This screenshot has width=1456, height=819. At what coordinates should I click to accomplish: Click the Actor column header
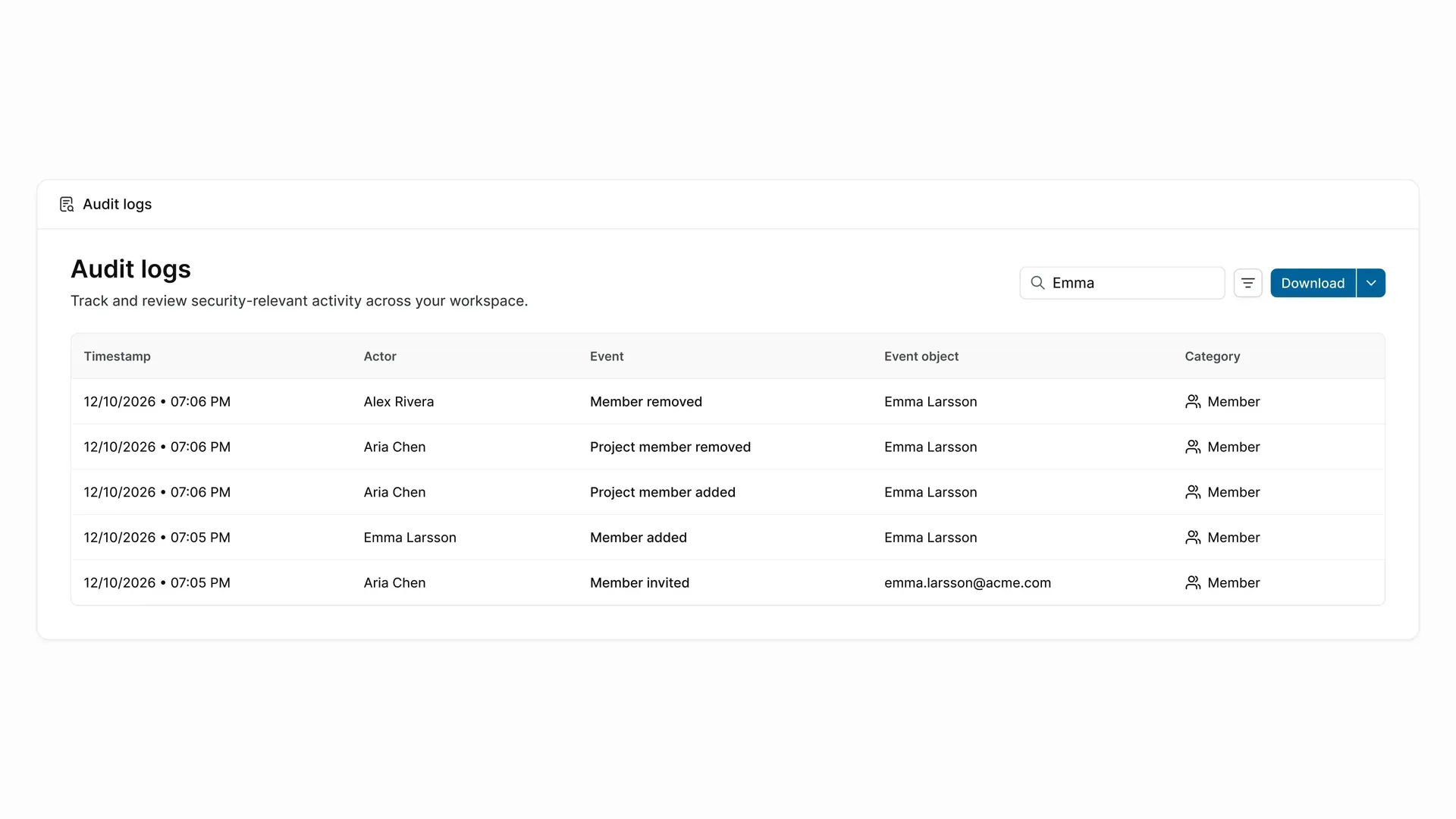coord(380,356)
